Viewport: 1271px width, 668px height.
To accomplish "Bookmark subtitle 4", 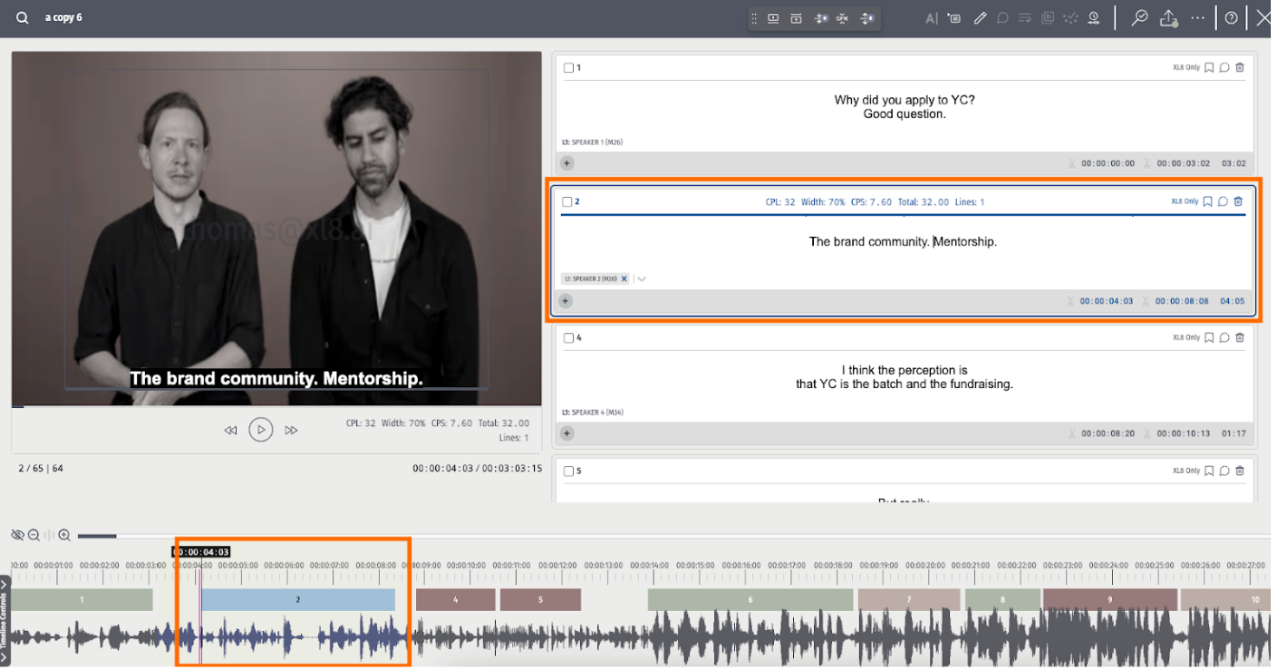I will pyautogui.click(x=1209, y=338).
